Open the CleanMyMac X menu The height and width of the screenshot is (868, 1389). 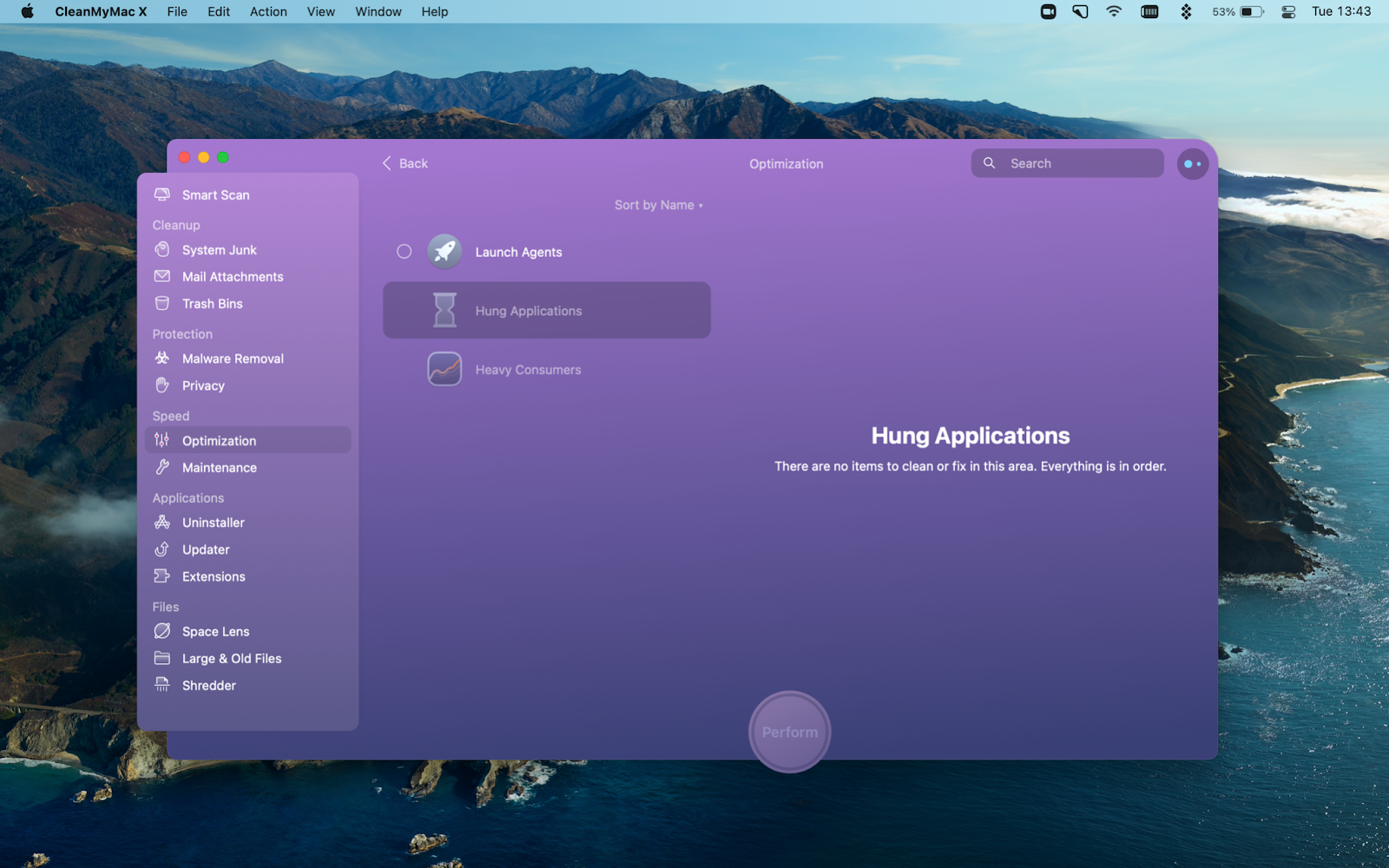(101, 11)
